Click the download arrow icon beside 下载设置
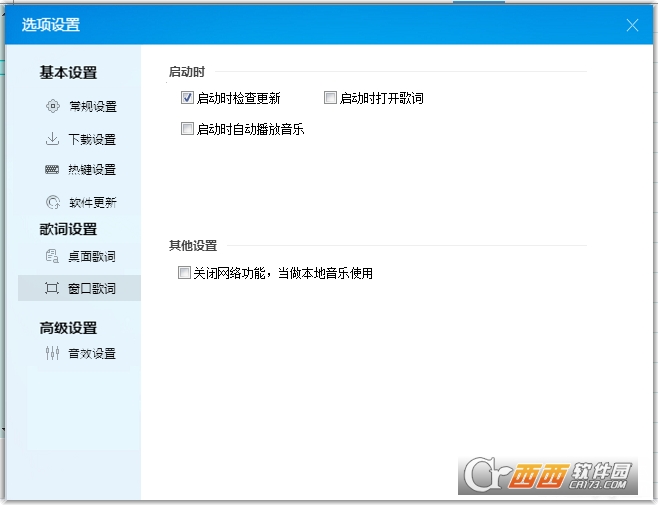This screenshot has width=658, height=505. (52, 139)
